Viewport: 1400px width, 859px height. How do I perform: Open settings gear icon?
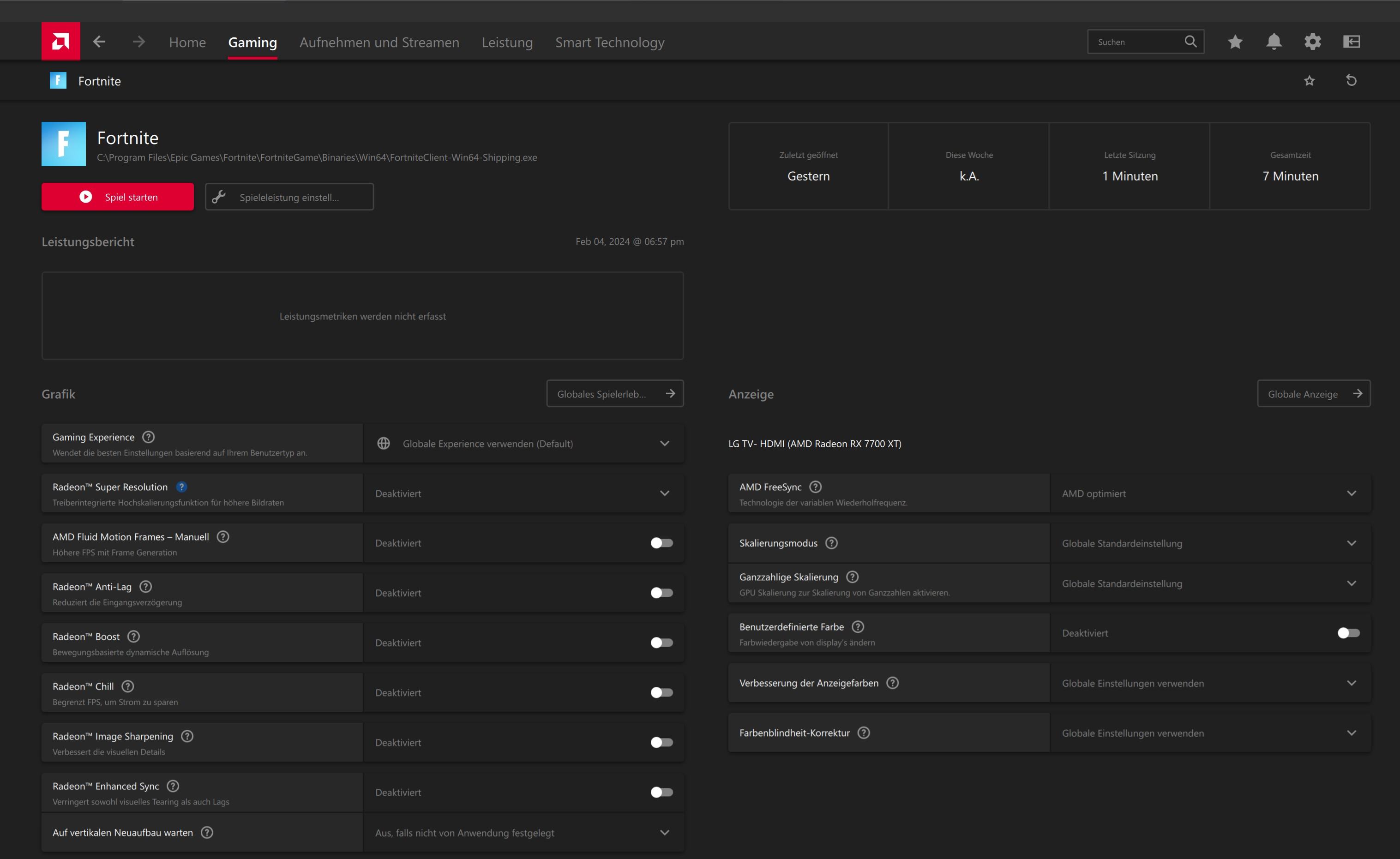1312,42
